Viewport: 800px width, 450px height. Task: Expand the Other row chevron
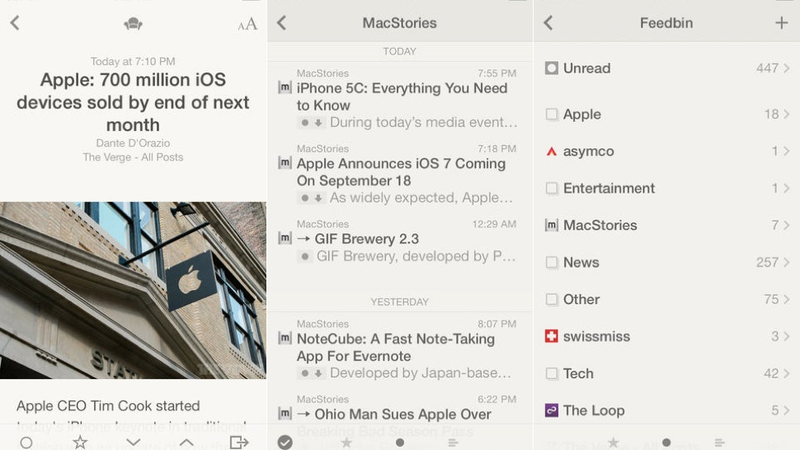click(x=786, y=299)
